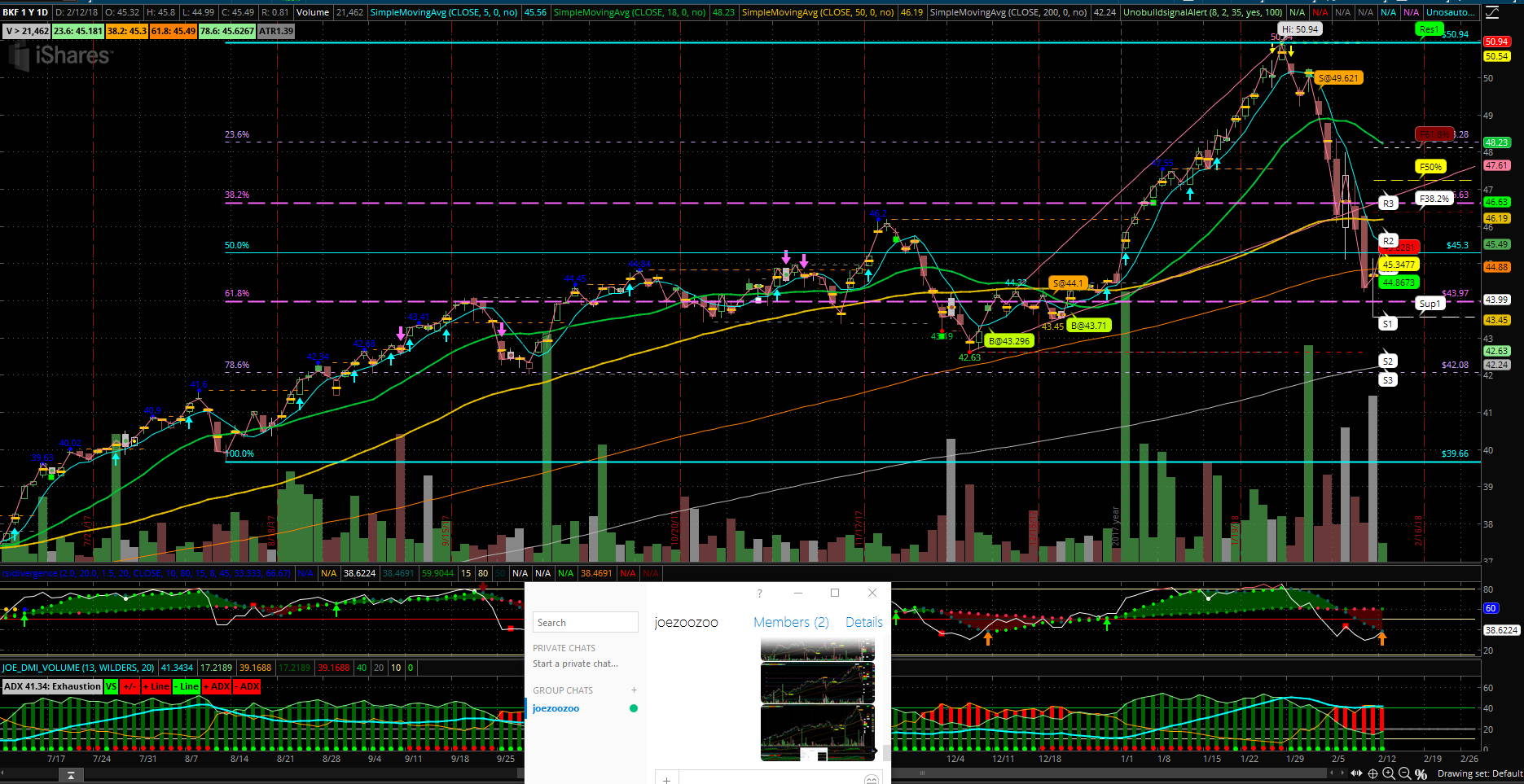Click the green Res1 bubble

coord(1430,29)
